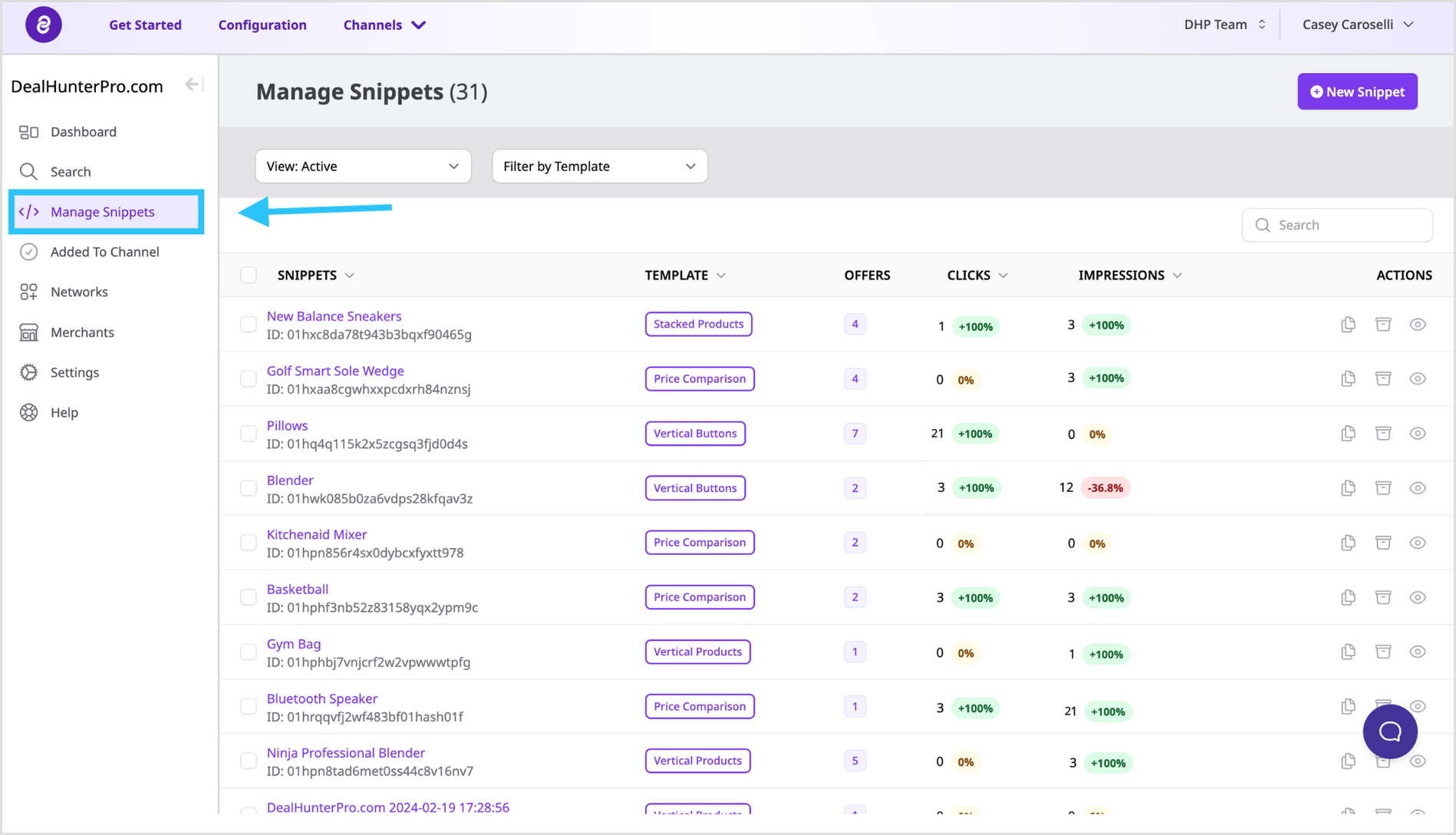Click the purple app logo
1456x835 pixels.
click(44, 25)
